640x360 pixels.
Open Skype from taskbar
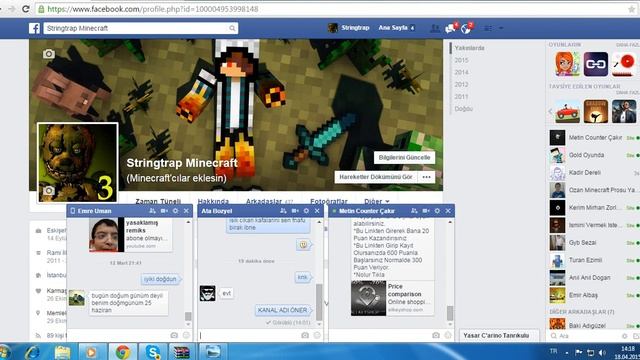(152, 351)
